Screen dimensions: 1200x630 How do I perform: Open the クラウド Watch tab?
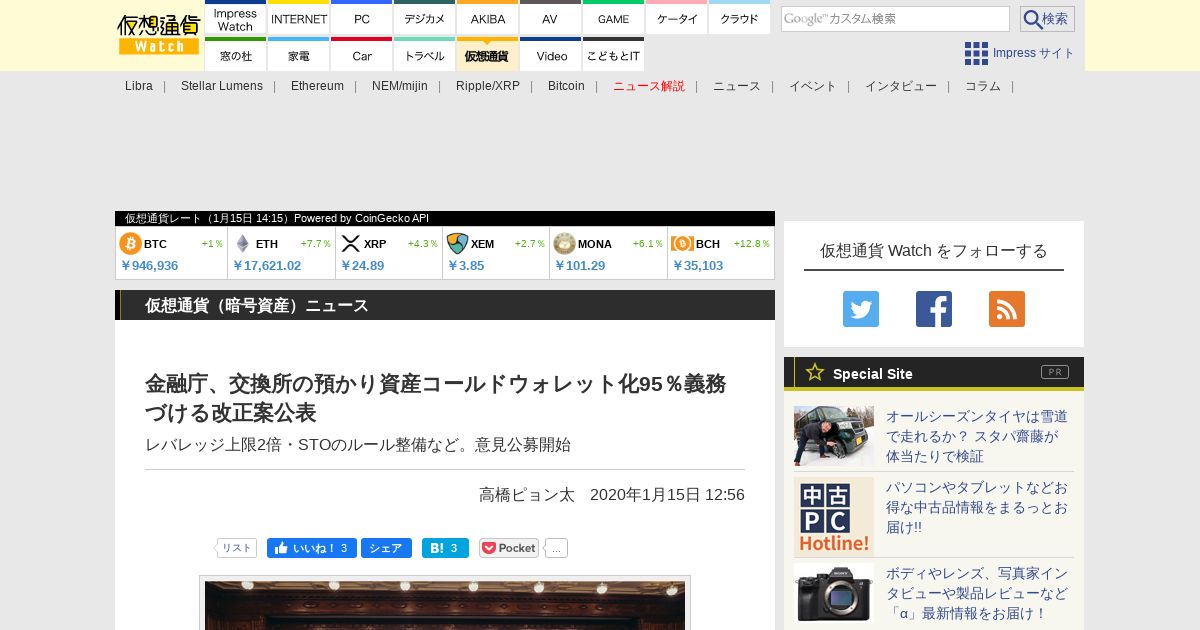pyautogui.click(x=740, y=19)
